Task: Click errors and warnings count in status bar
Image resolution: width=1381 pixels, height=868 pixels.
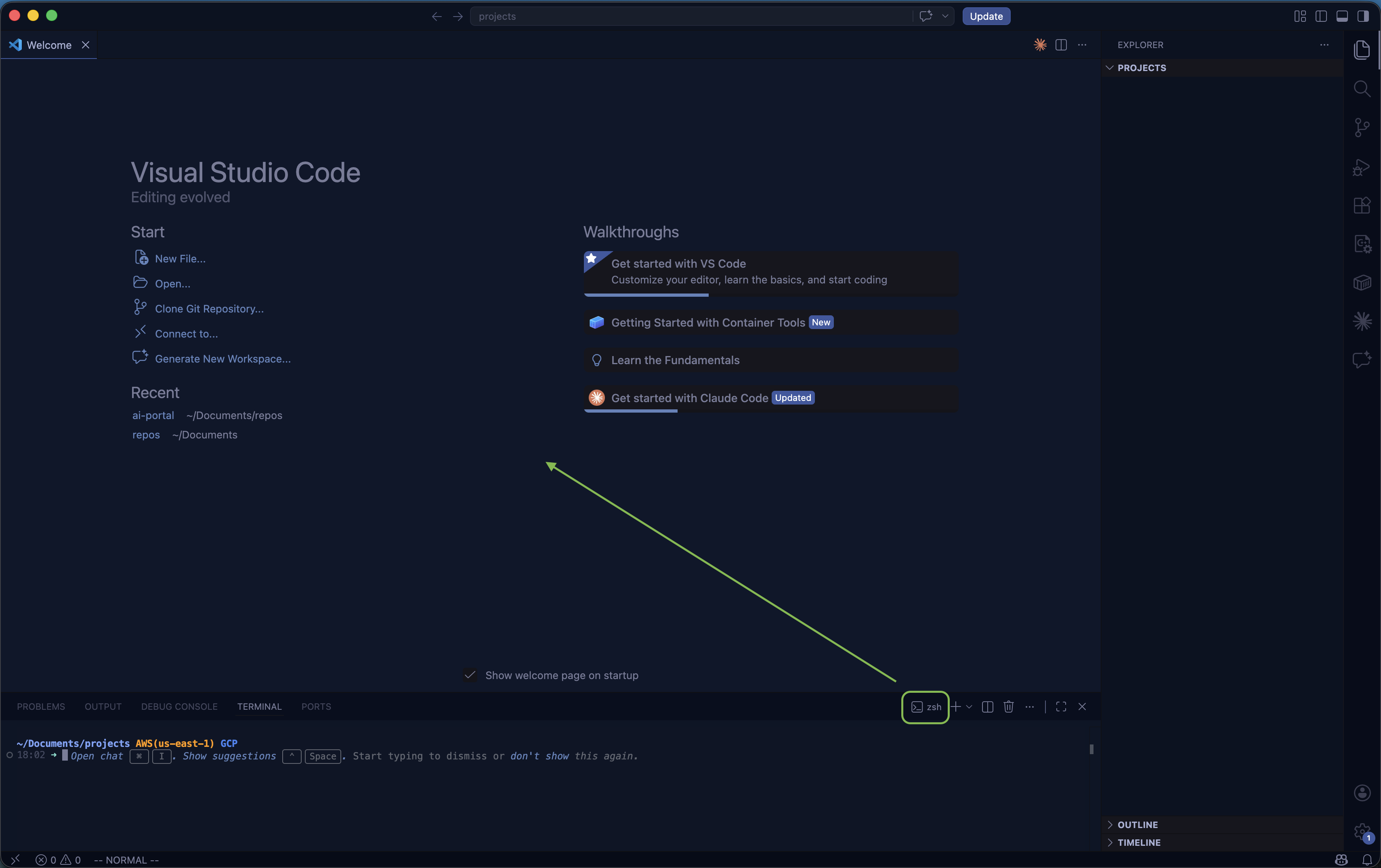Action: pos(58,860)
